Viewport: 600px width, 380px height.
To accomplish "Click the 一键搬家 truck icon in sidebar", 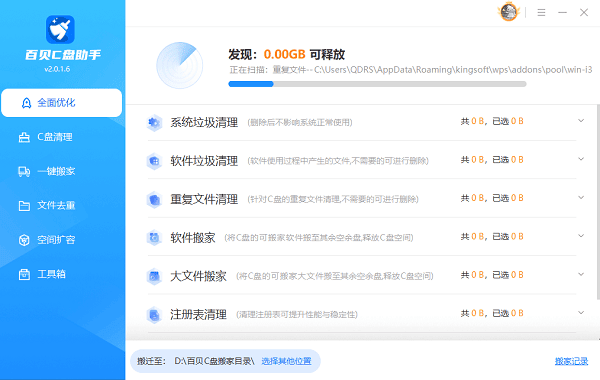I will (x=24, y=171).
